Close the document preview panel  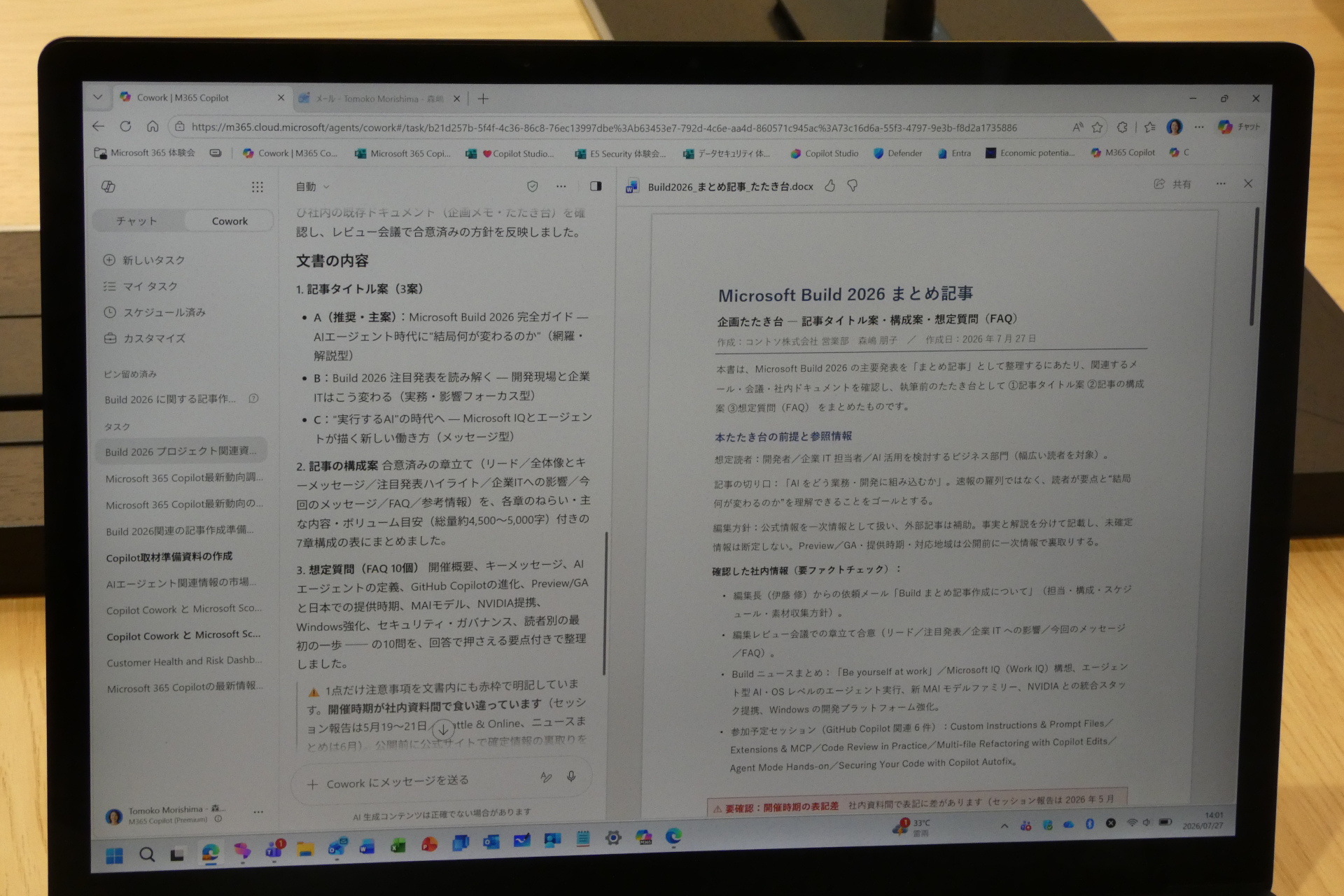point(1248,183)
